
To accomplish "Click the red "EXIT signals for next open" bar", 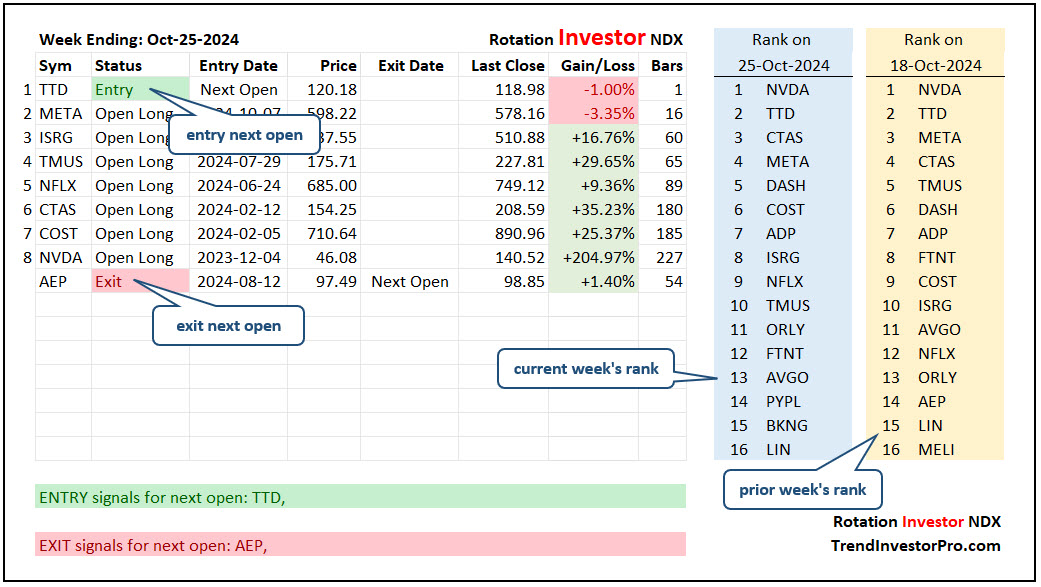I will tap(360, 545).
